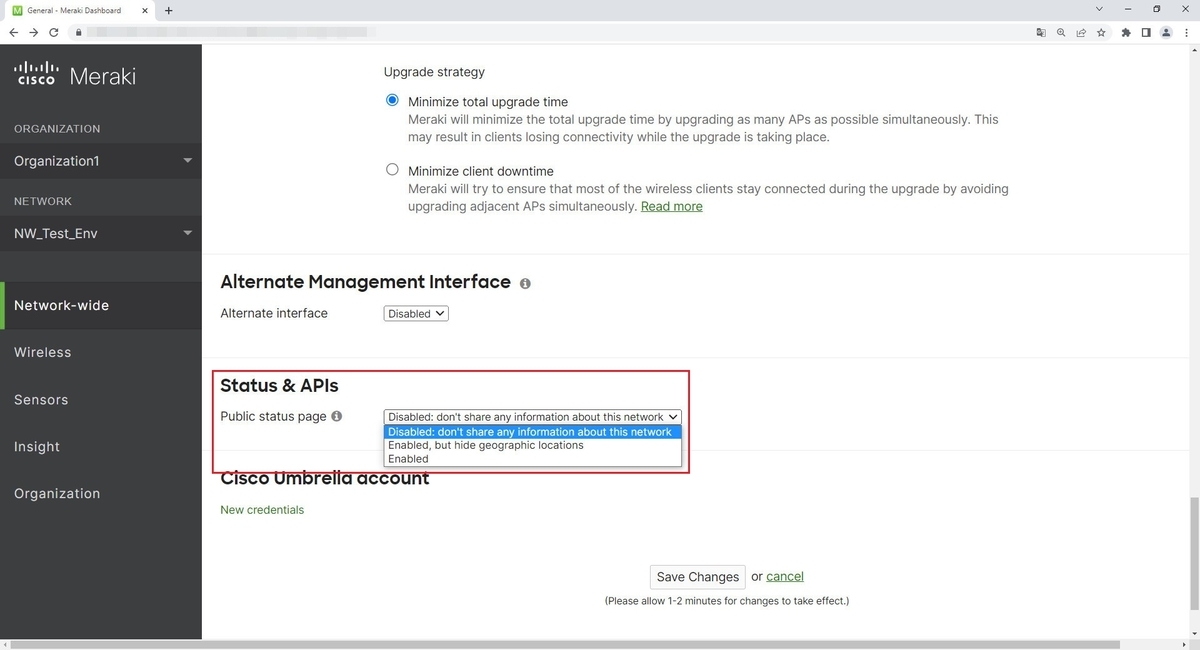Click the browser address bar

coord(560,32)
